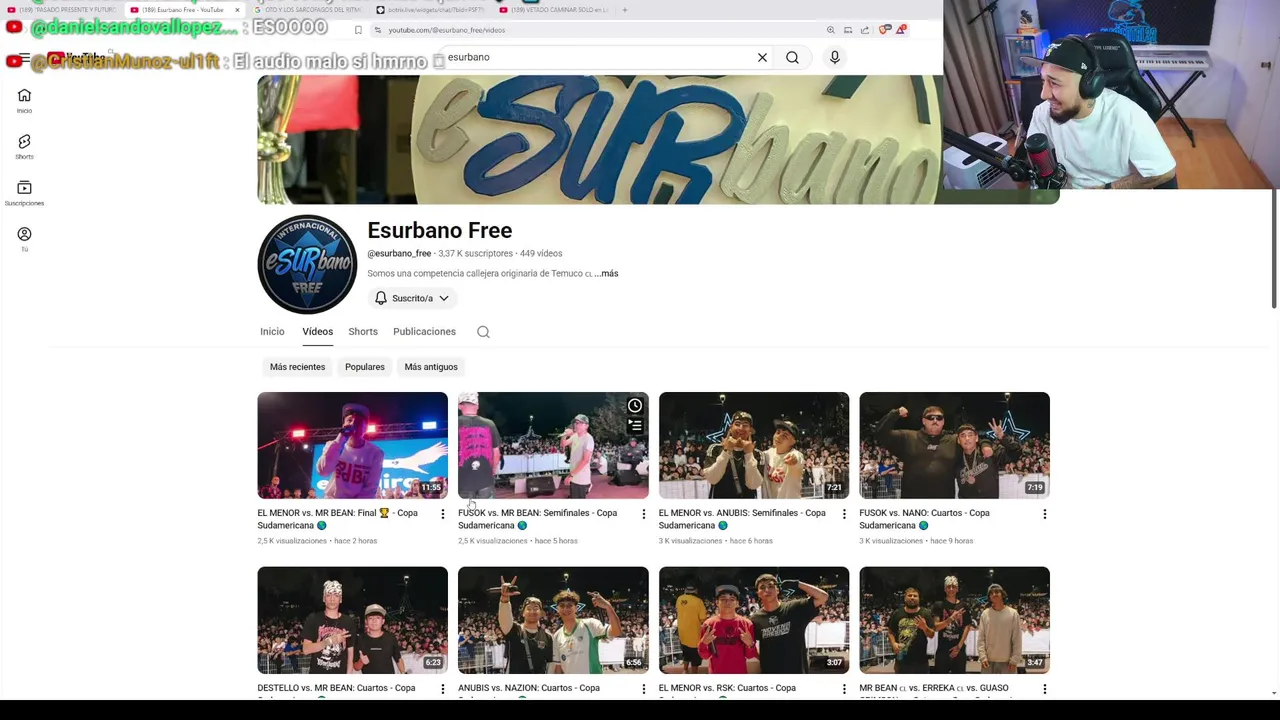1280x720 pixels.
Task: Activate voice search microphone
Action: tap(834, 57)
